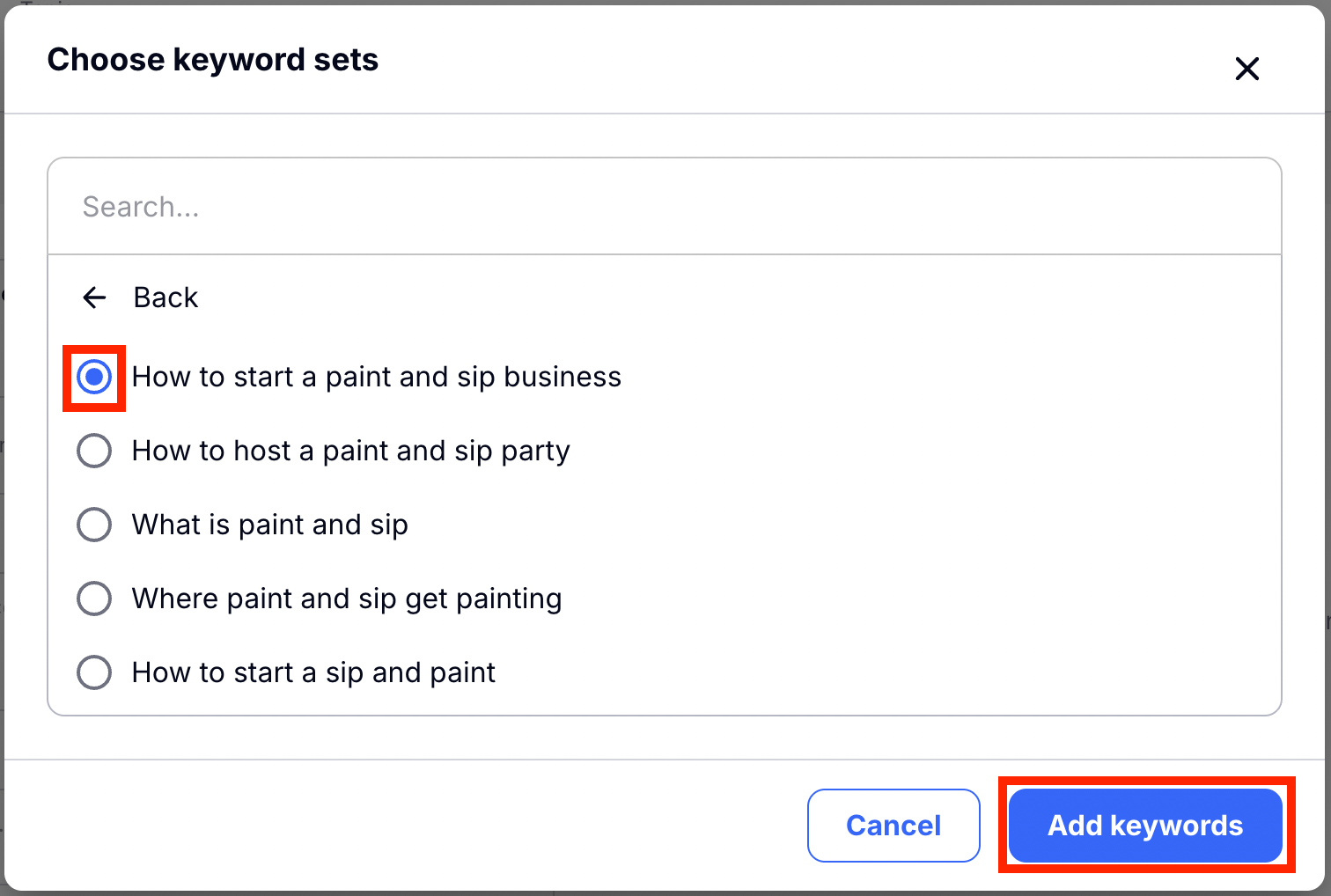Click the 'Search...' placeholder text
Viewport: 1331px width, 896px height.
click(x=141, y=207)
